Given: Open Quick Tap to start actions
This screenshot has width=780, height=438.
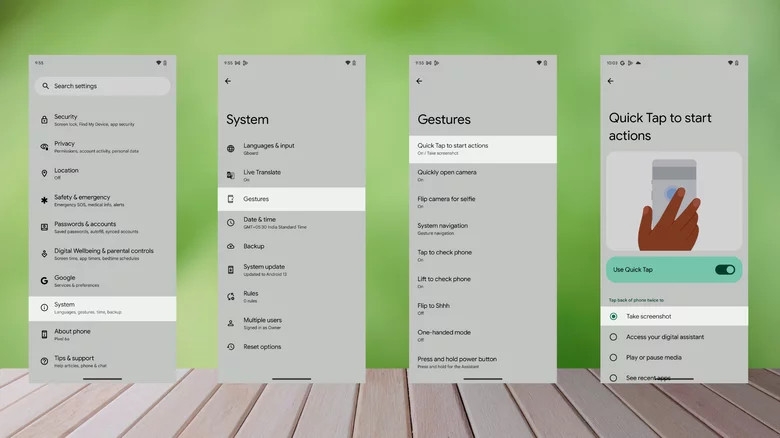Looking at the screenshot, I should pyautogui.click(x=483, y=149).
